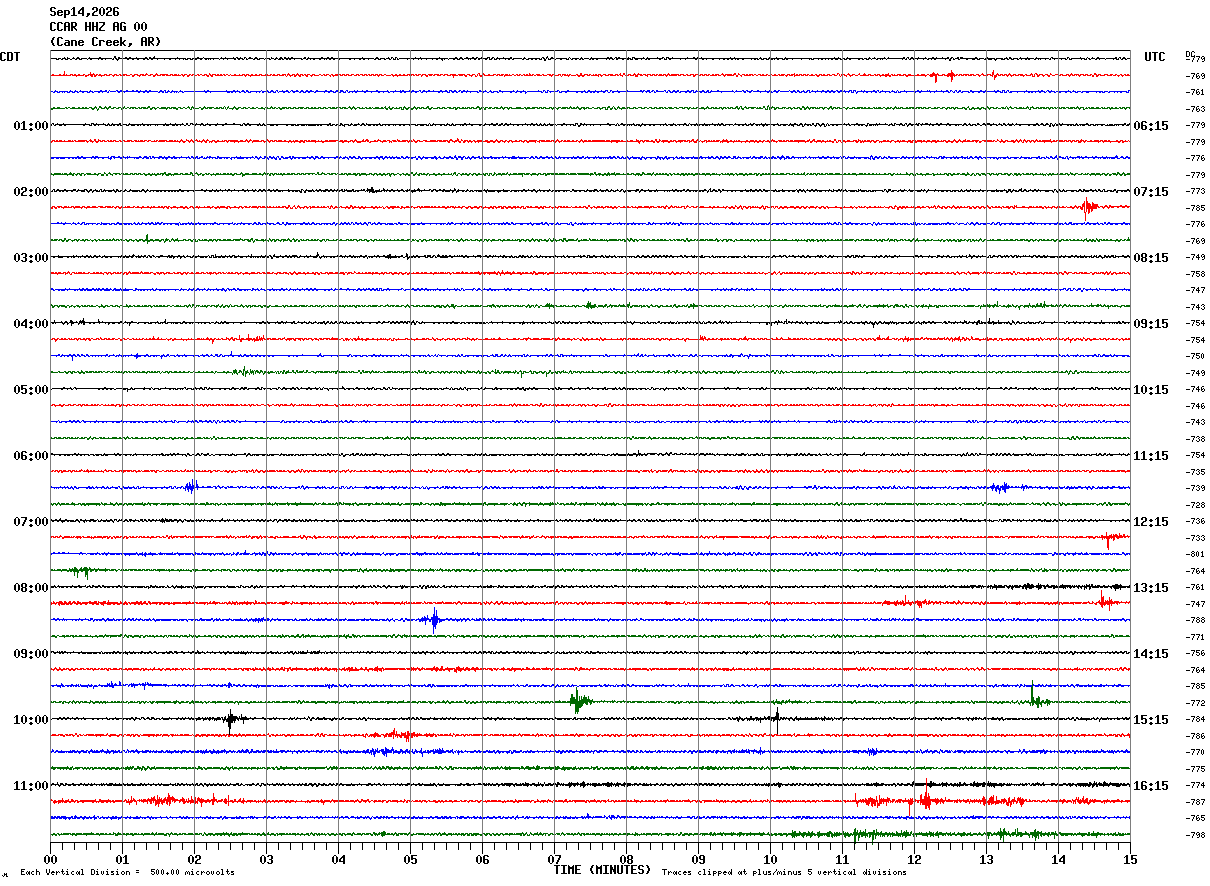The height and width of the screenshot is (886, 1210).
Task: Click the 01:00 CDT time label
Action: point(30,126)
